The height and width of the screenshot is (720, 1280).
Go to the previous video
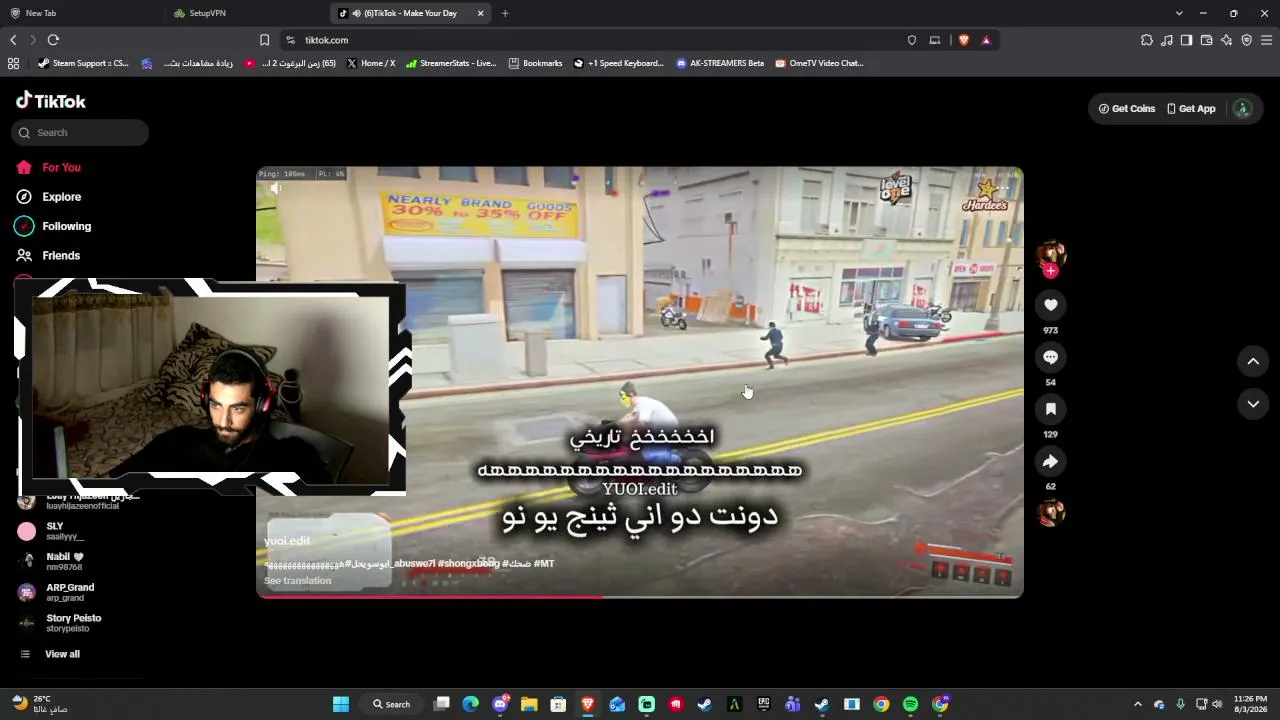(x=1253, y=361)
